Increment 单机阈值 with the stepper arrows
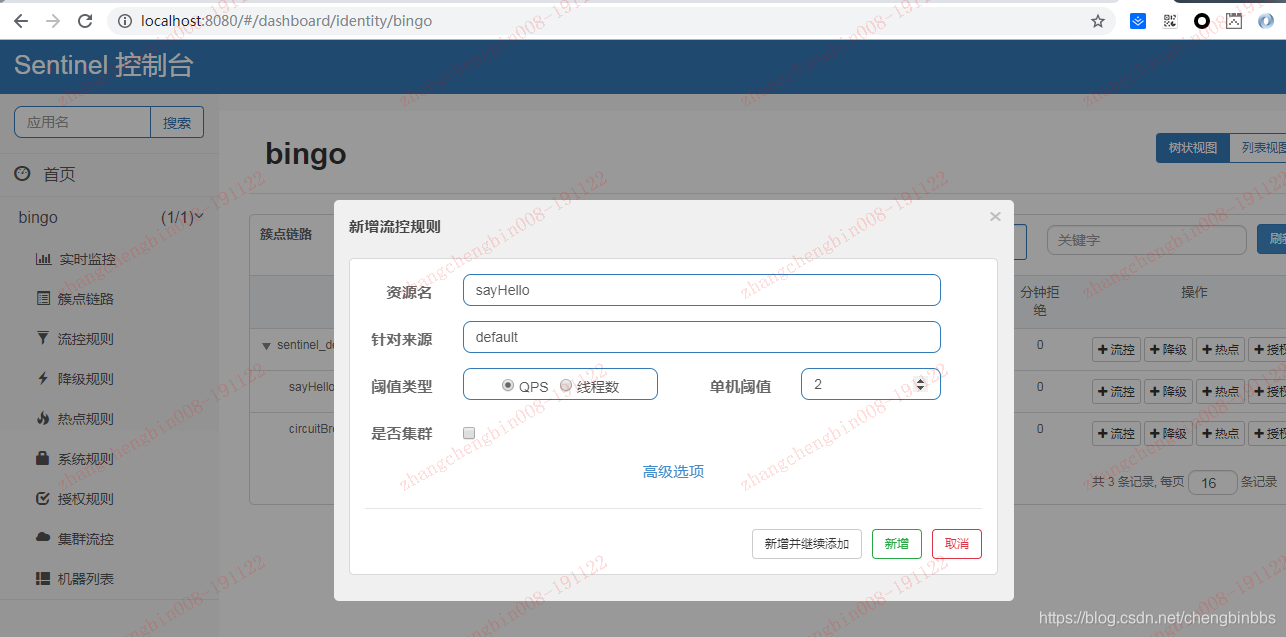Viewport: 1286px width, 637px height. [x=921, y=380]
